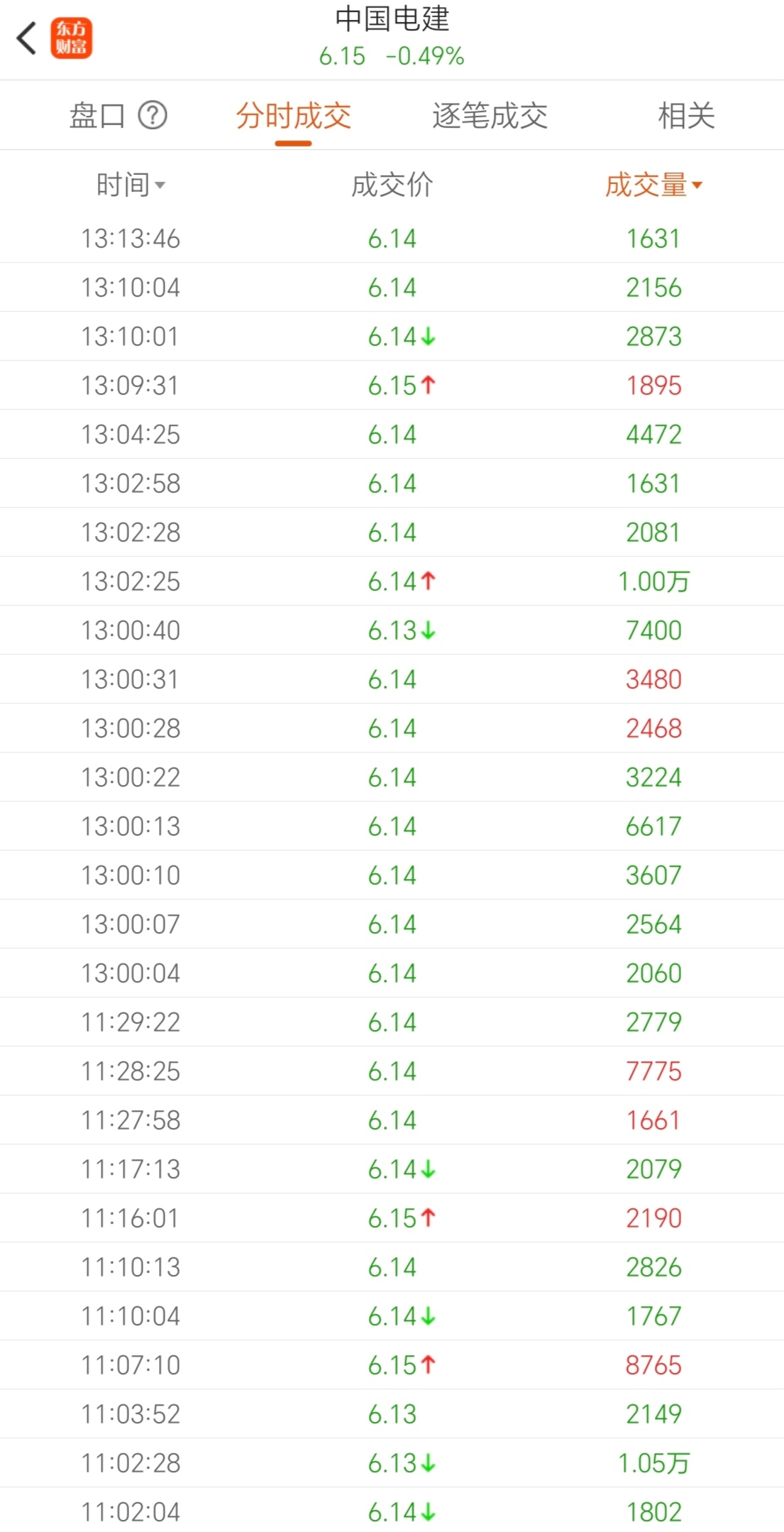Tap the 6.15 -0.49% price summary
This screenshot has height=1532, width=784.
(392, 56)
